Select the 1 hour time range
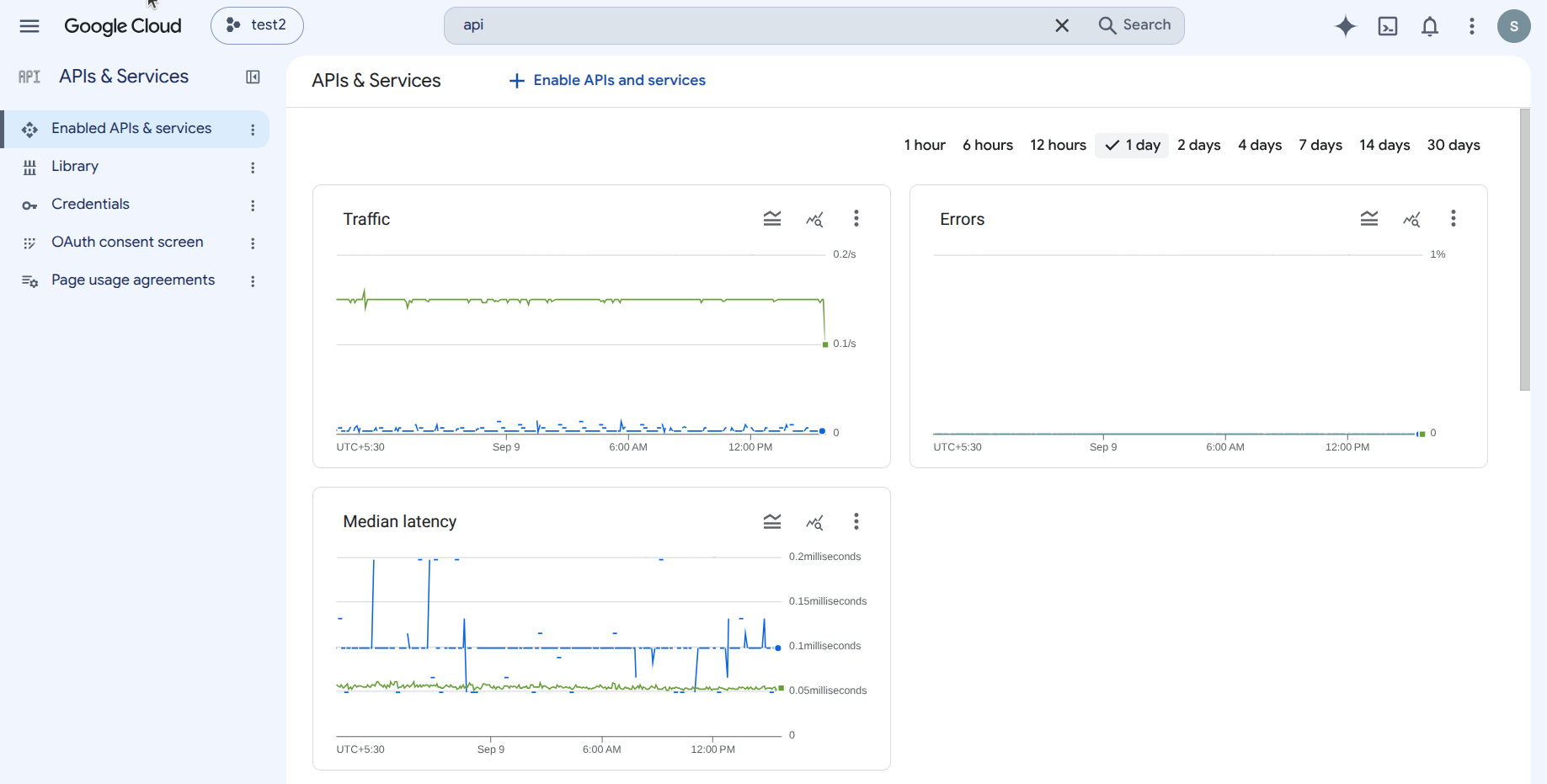 pyautogui.click(x=925, y=145)
